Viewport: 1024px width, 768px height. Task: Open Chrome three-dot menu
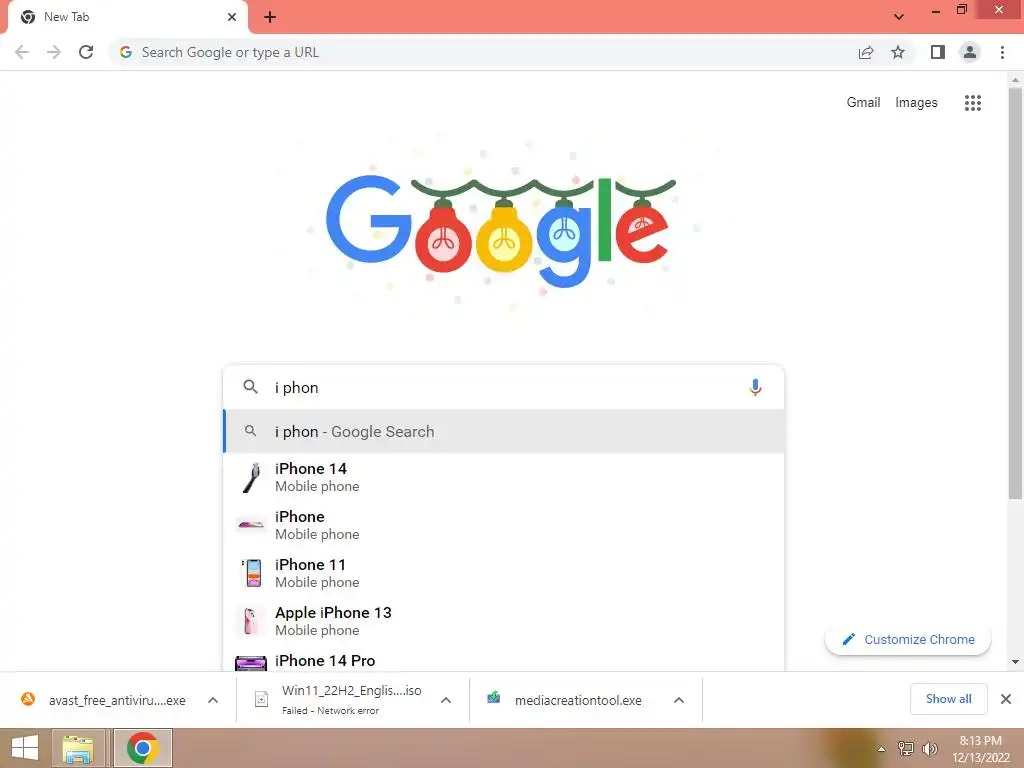1002,52
